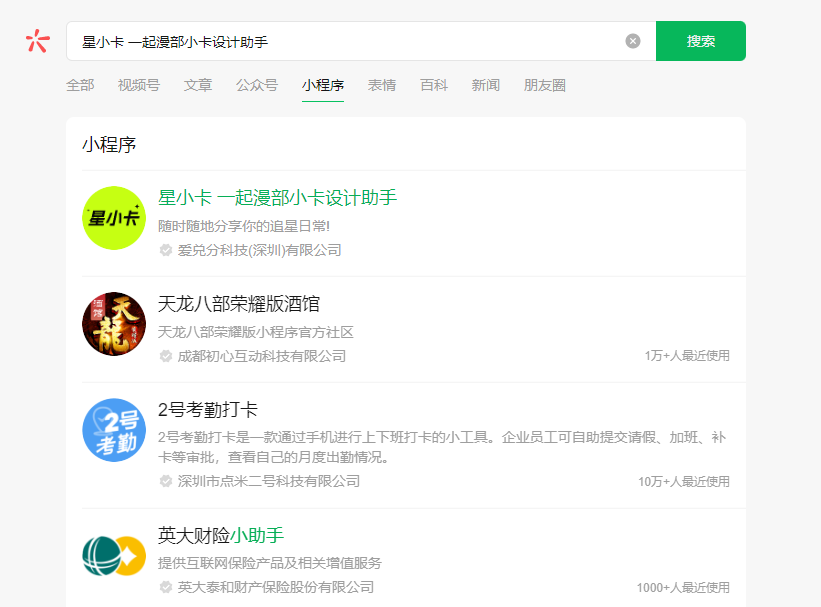Switch to the 新闻 tab
Image resolution: width=821 pixels, height=607 pixels.
pos(485,85)
